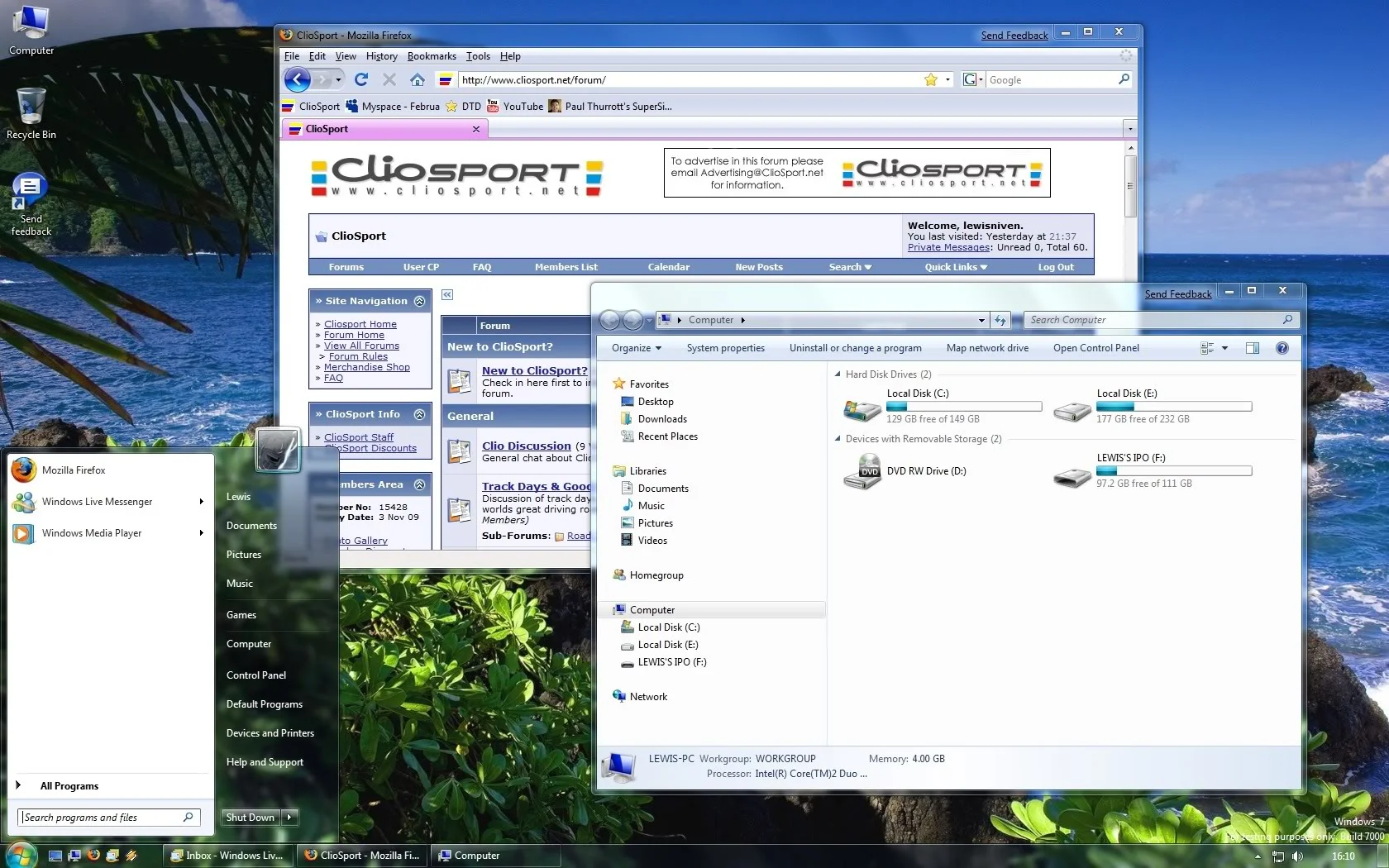The image size is (1389, 868).
Task: Click the Explorer Forward button
Action: pyautogui.click(x=632, y=320)
